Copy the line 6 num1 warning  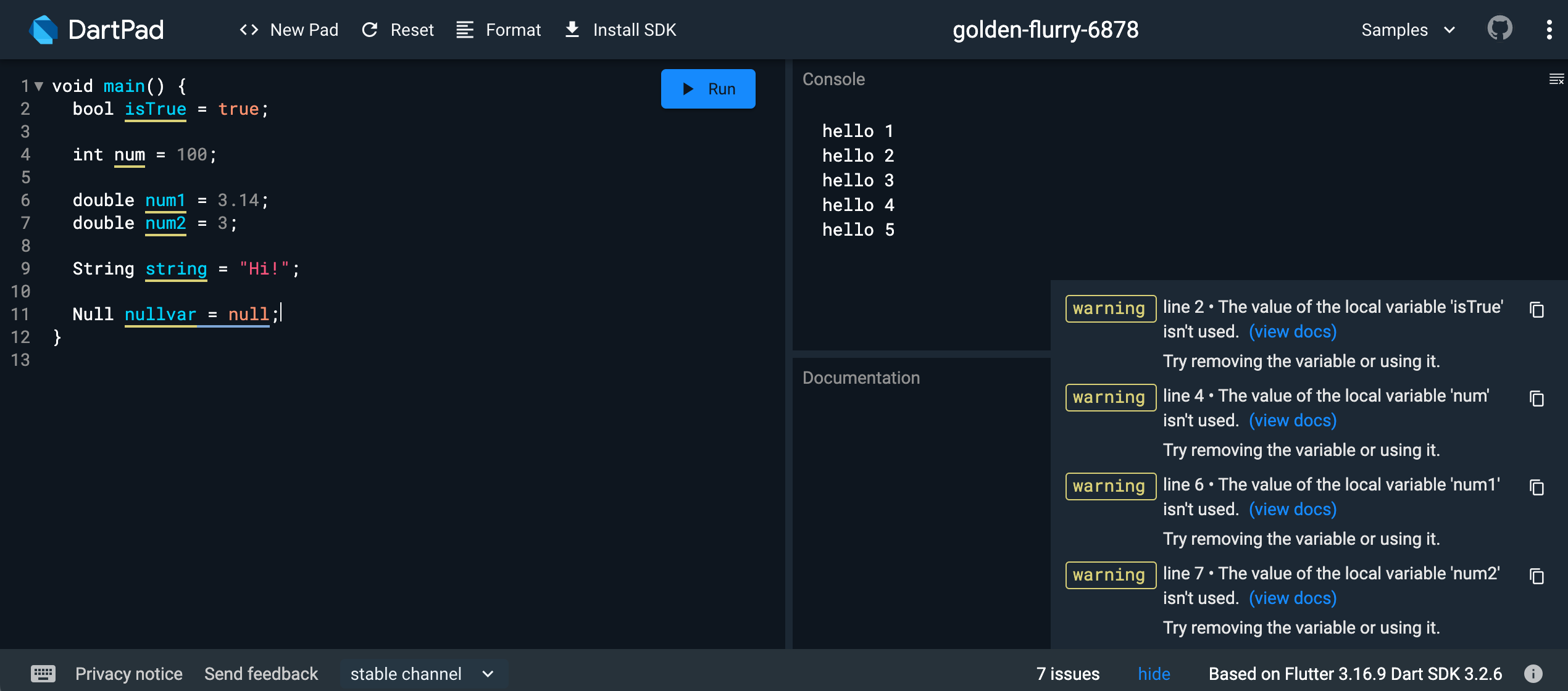pyautogui.click(x=1537, y=487)
